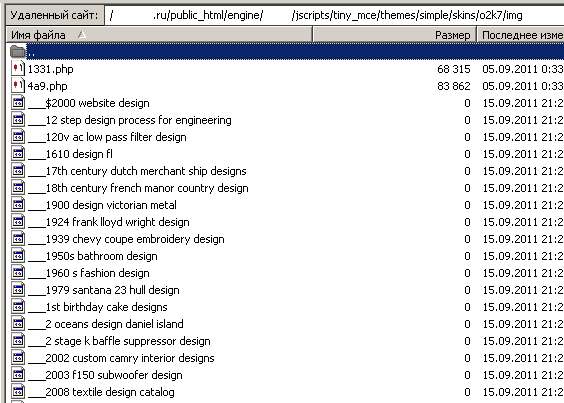
Task: Select the 1331.php file icon
Action: tap(18, 68)
